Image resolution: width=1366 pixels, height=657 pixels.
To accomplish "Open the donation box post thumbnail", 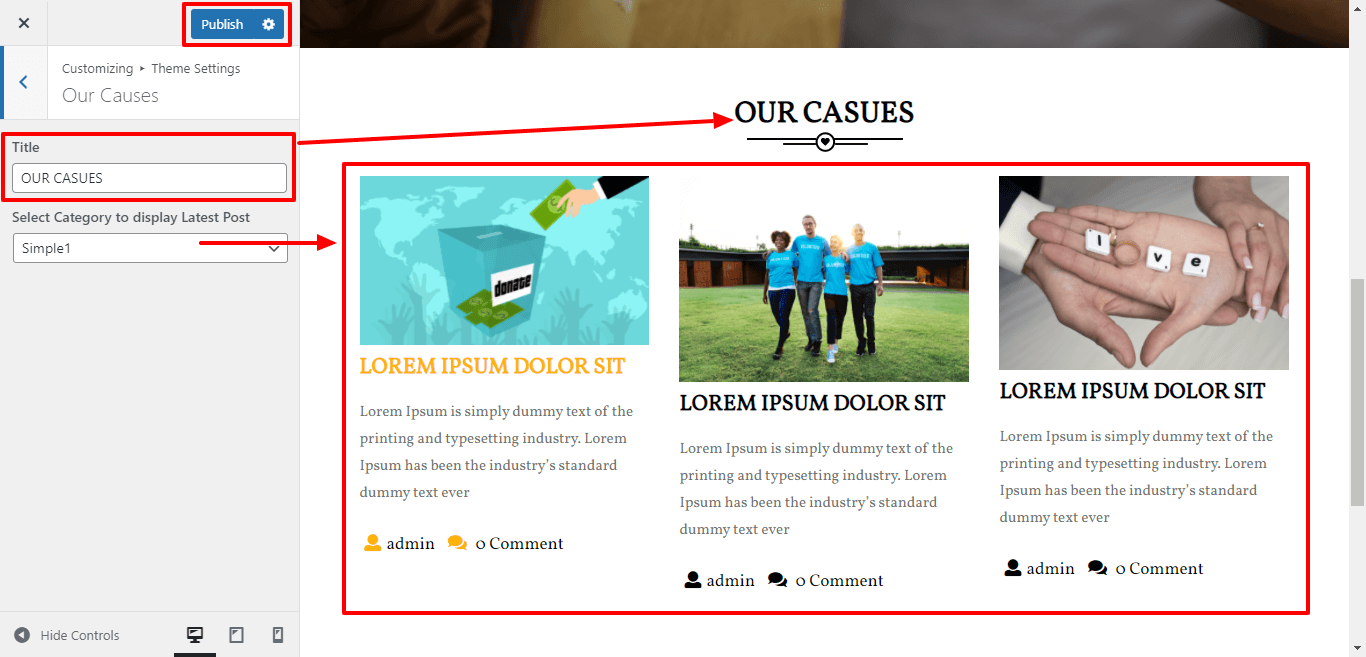I will (x=504, y=261).
